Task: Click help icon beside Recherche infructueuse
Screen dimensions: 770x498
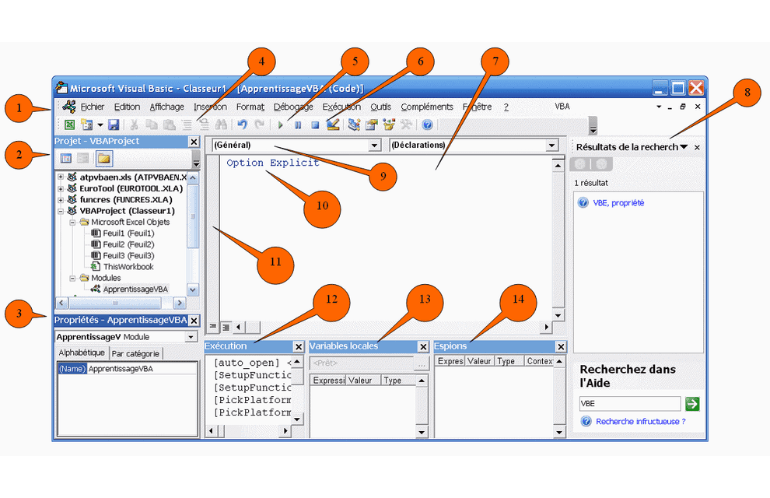Action: [x=585, y=421]
